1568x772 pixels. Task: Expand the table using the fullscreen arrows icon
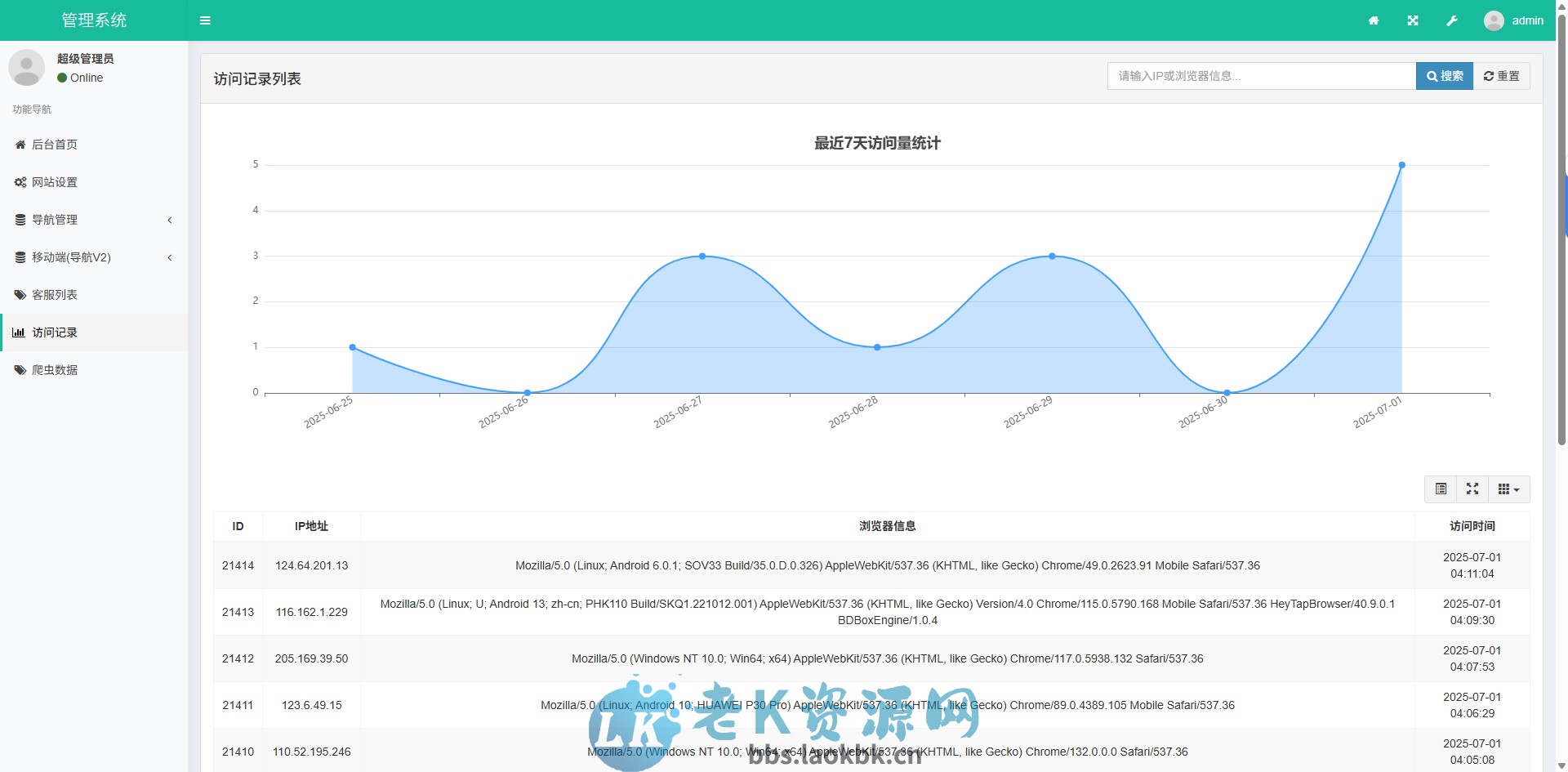pos(1473,489)
